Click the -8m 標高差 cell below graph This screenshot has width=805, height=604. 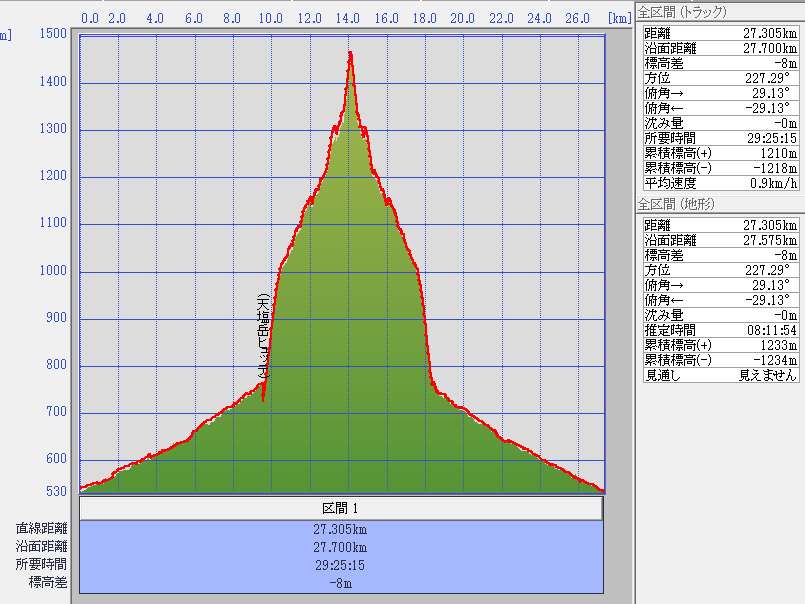(340, 583)
